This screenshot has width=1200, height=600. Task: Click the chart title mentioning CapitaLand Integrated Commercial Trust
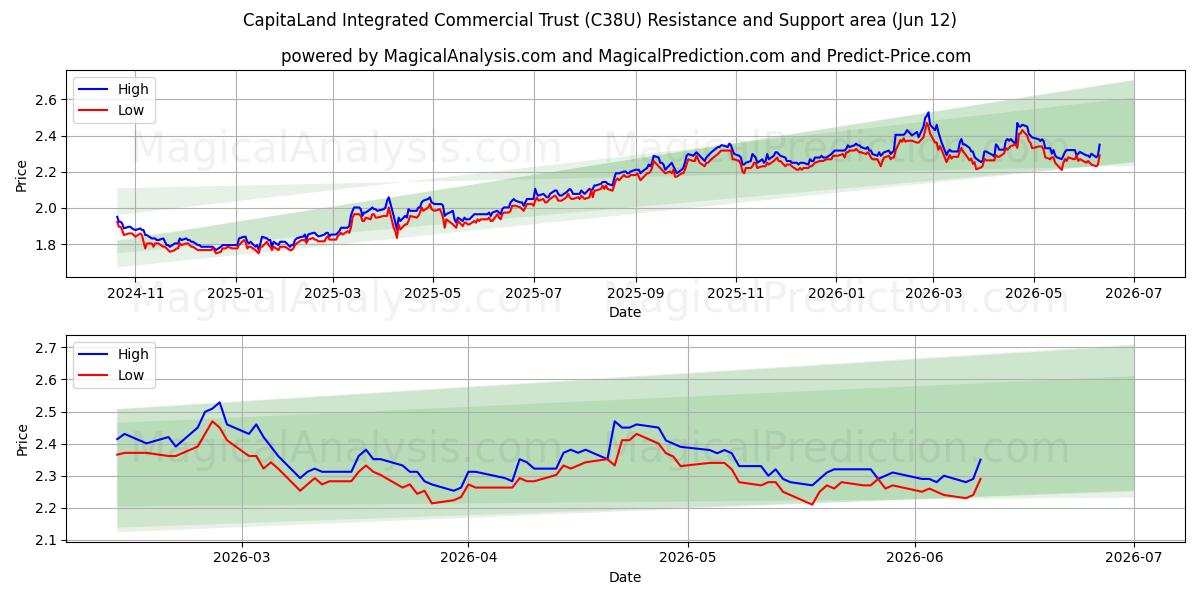click(599, 20)
